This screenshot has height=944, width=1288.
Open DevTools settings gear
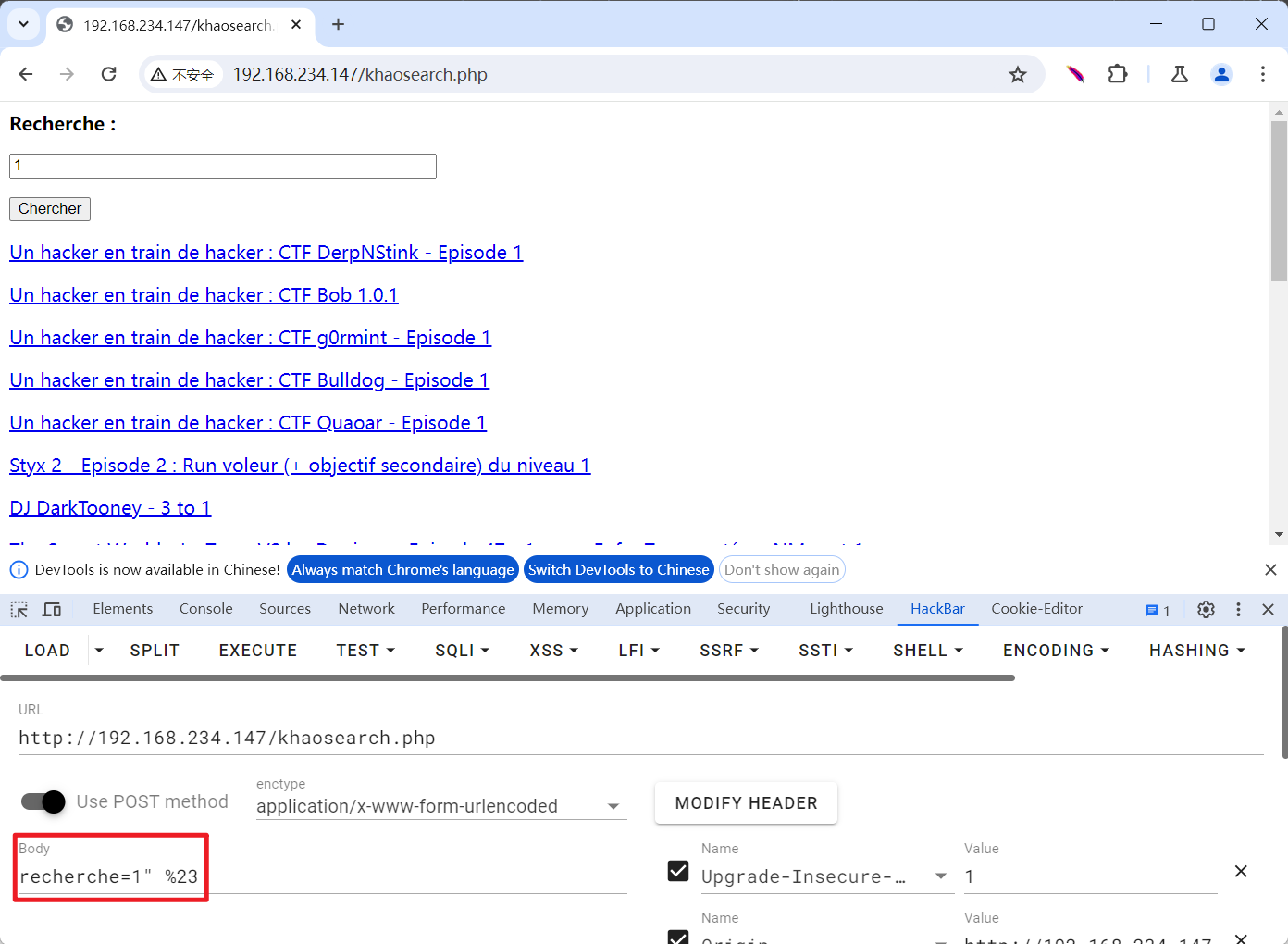click(x=1206, y=609)
